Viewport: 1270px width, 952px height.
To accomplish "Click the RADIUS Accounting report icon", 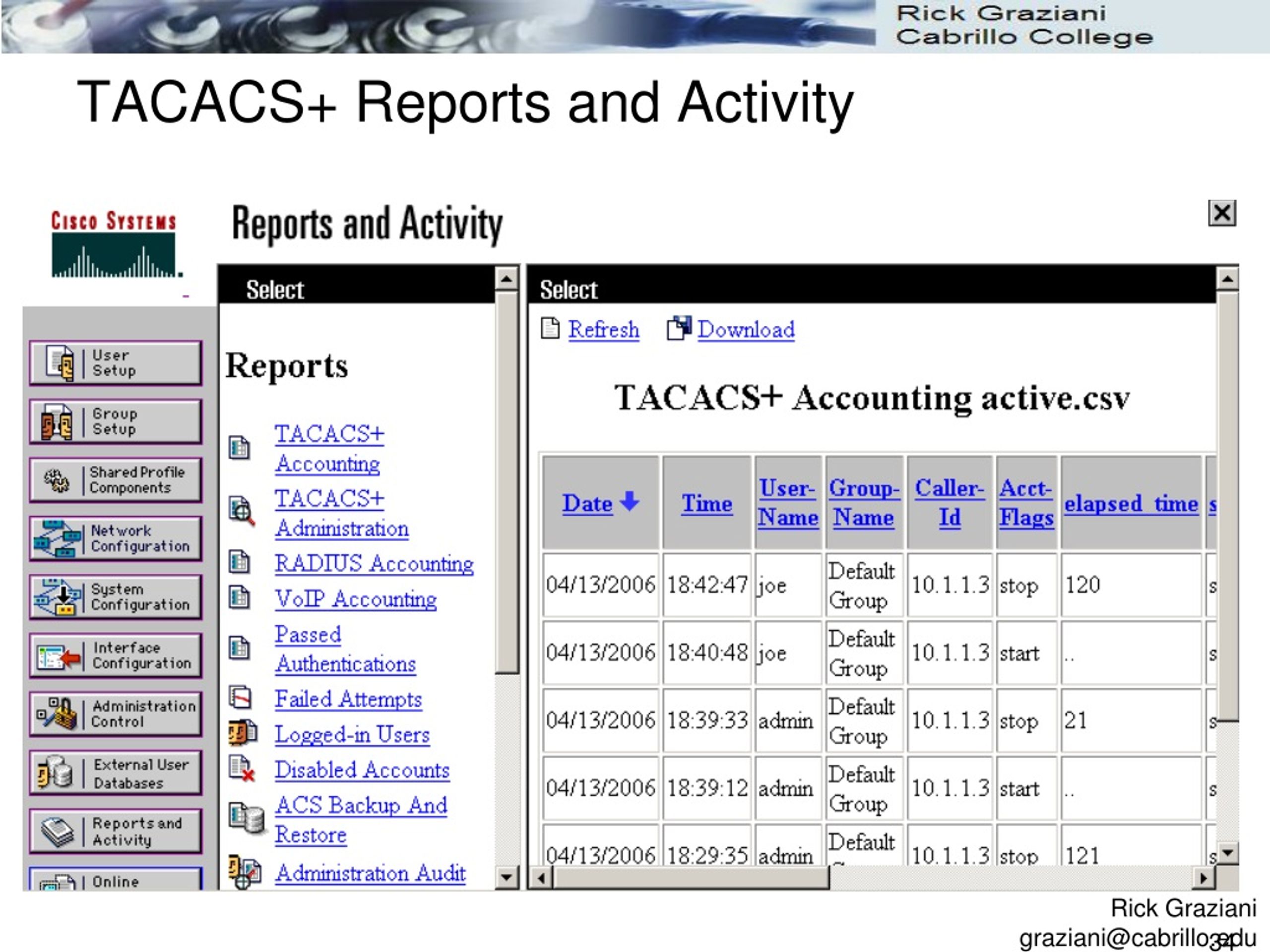I will coord(240,562).
